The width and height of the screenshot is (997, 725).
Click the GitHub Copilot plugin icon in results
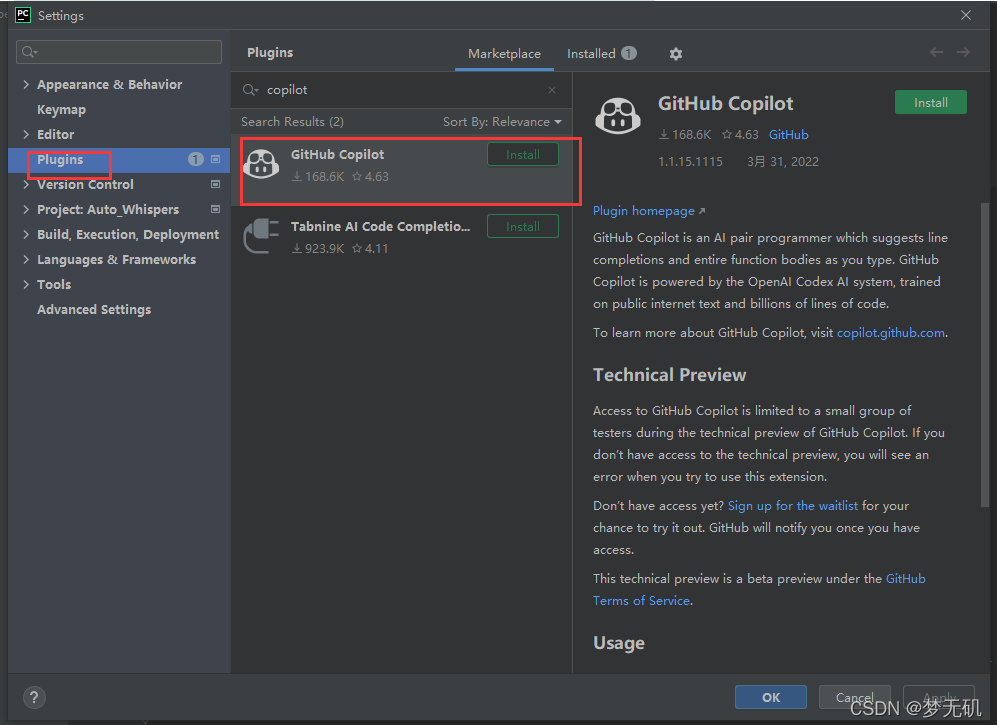[262, 165]
